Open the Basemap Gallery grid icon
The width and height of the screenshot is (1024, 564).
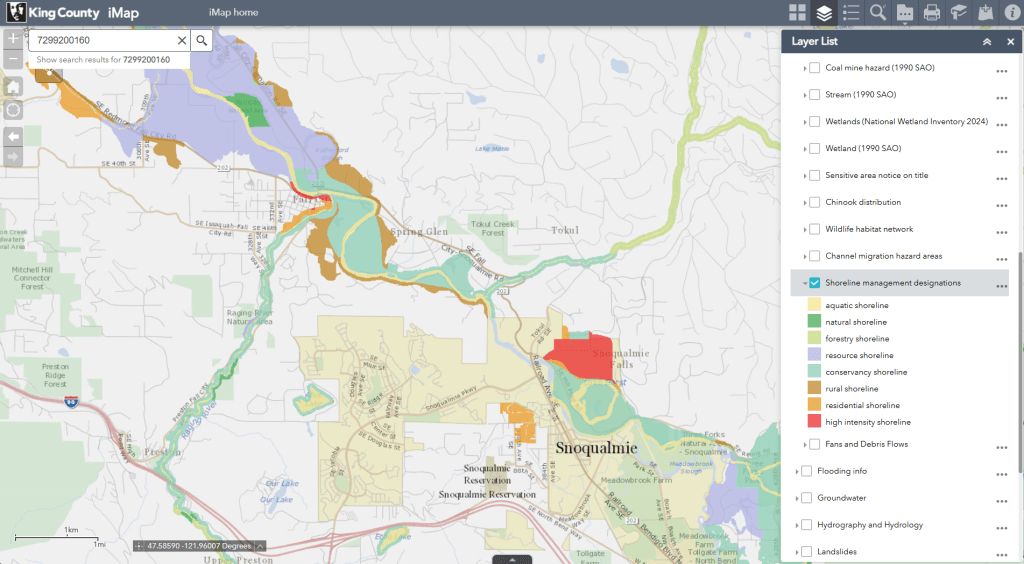coord(797,13)
